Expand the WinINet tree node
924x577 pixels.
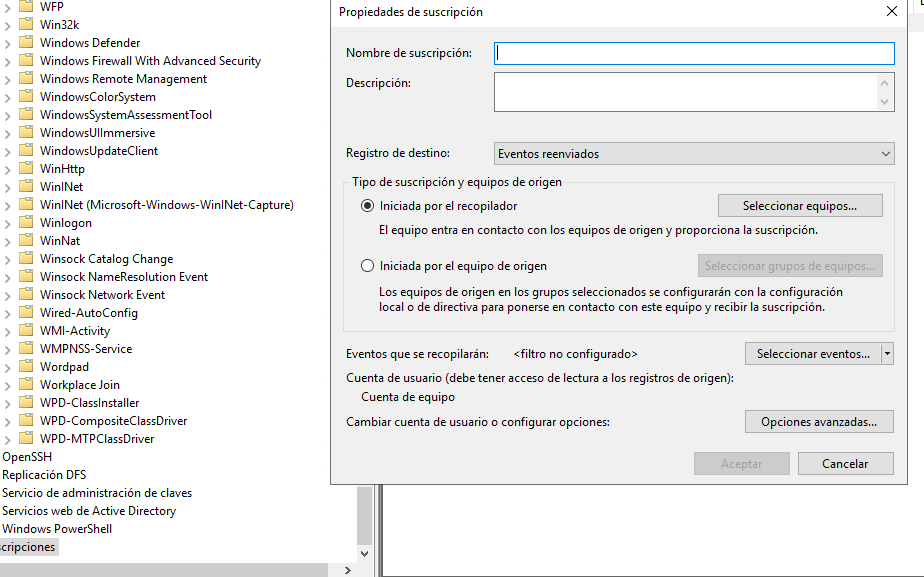point(8,187)
